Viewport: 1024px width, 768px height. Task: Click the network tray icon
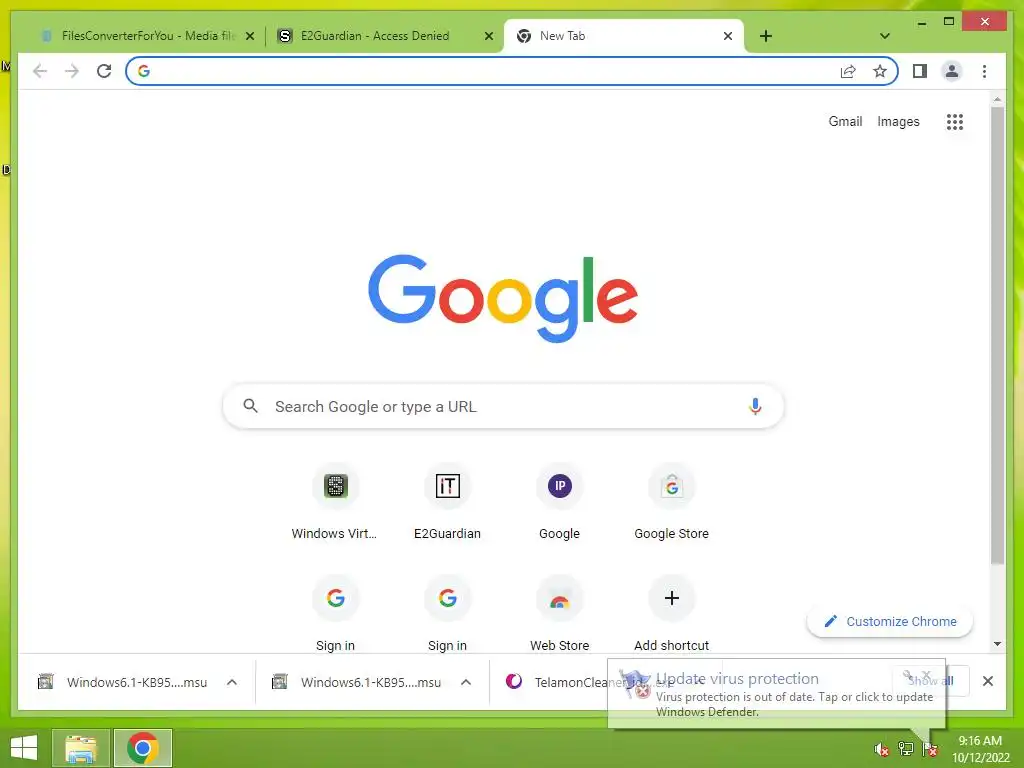(x=906, y=749)
